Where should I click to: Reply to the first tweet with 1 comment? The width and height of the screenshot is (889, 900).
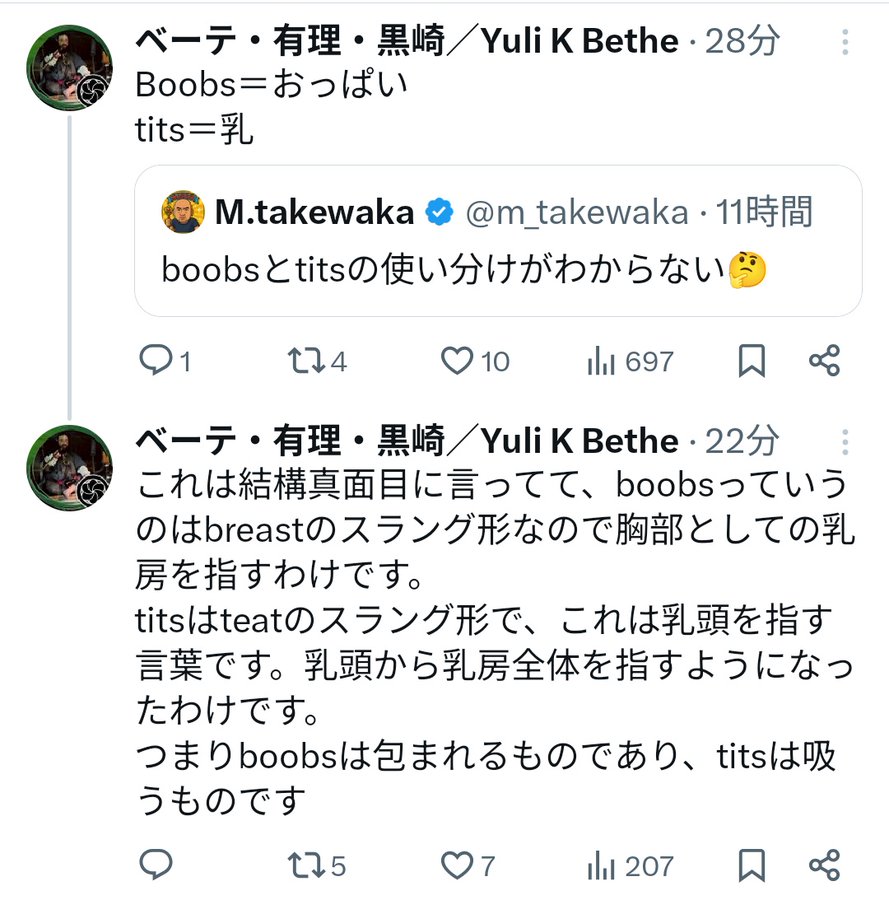click(155, 361)
